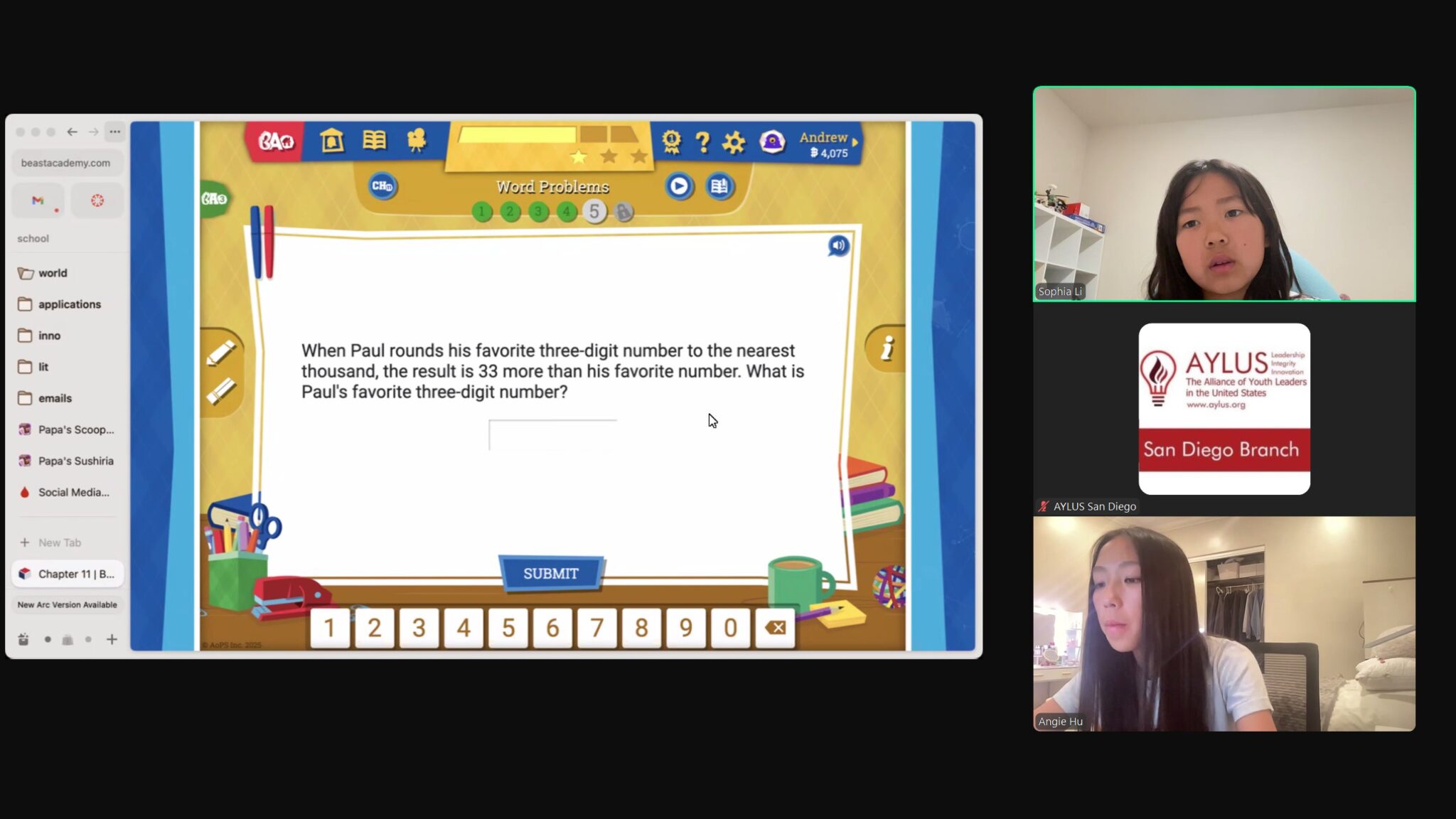Open the settings gear icon
The width and height of the screenshot is (1456, 819).
tap(734, 142)
